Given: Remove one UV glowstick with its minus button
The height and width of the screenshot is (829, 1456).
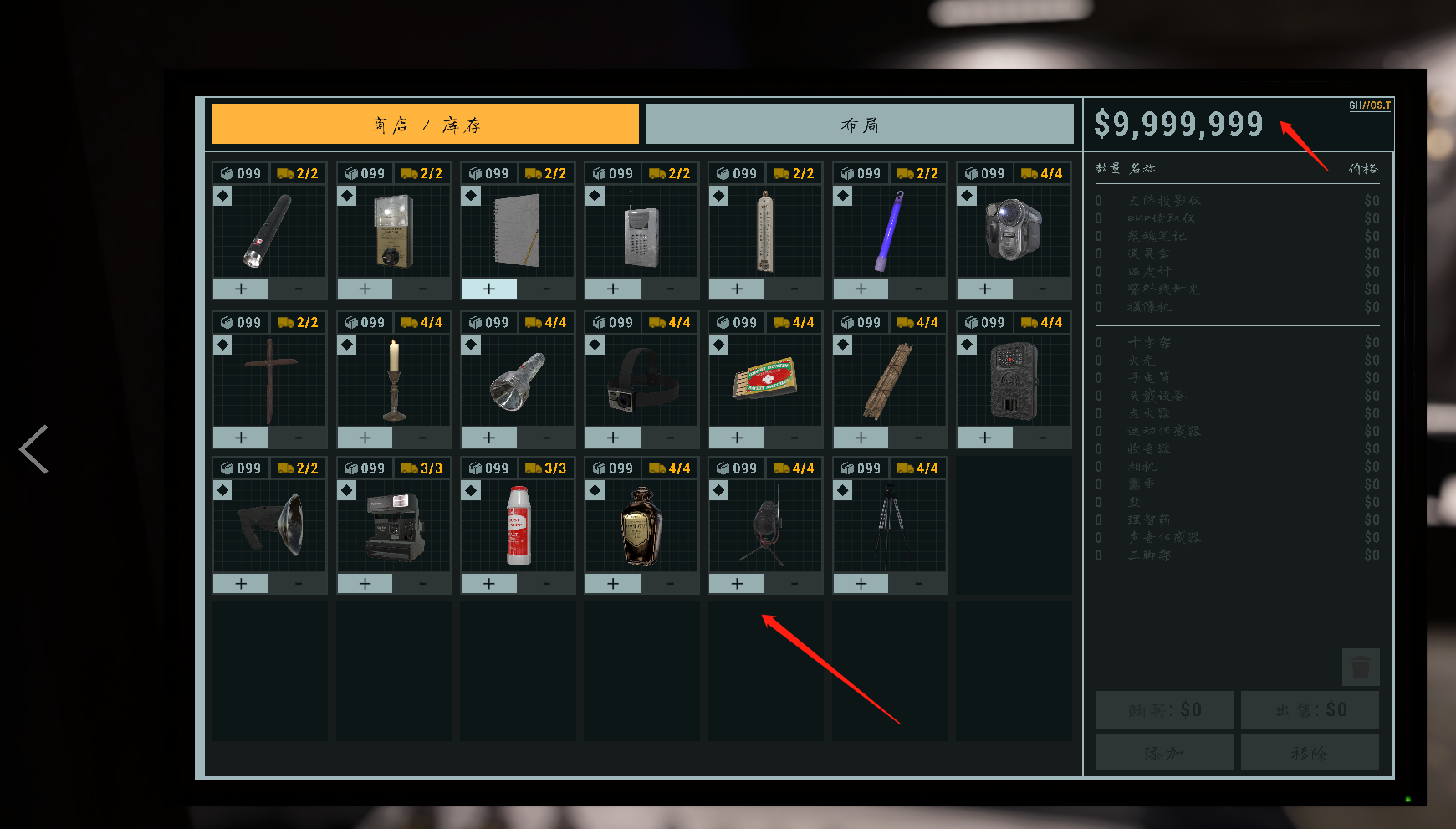Looking at the screenshot, I should (x=918, y=289).
